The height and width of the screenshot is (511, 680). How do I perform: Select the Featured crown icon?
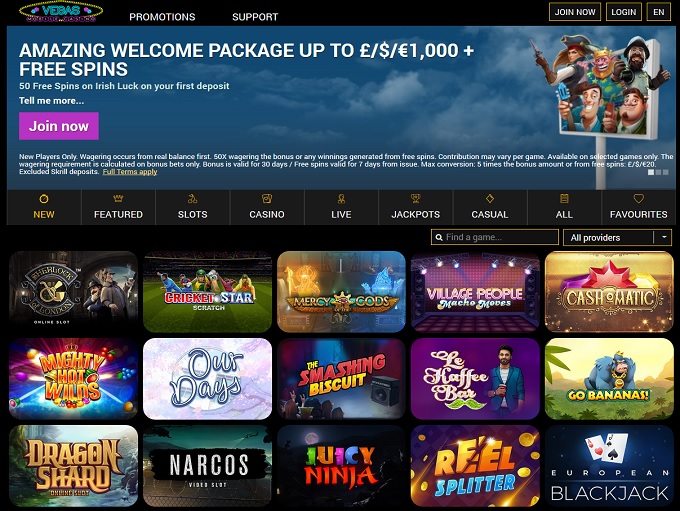click(118, 199)
